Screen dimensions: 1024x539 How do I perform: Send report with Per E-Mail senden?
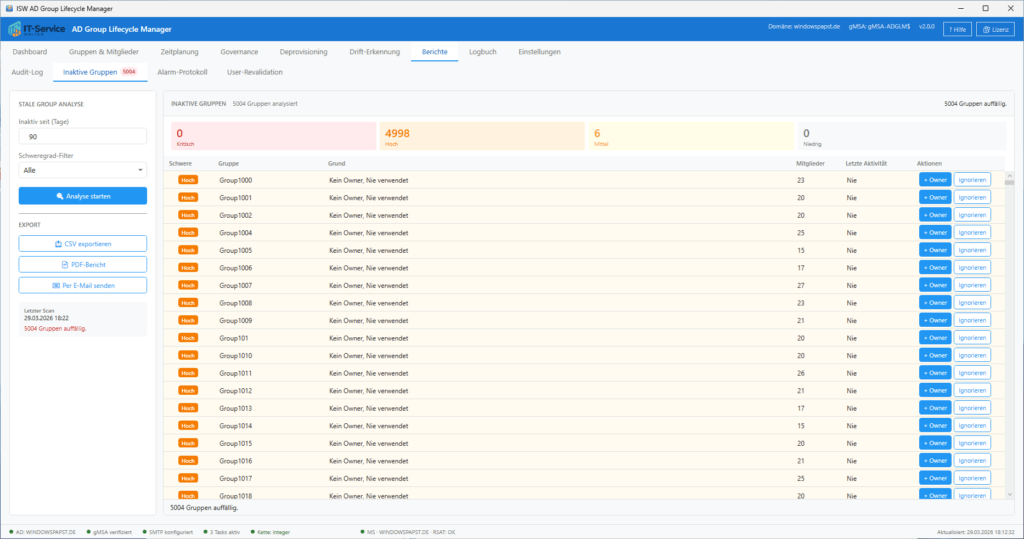(x=83, y=286)
